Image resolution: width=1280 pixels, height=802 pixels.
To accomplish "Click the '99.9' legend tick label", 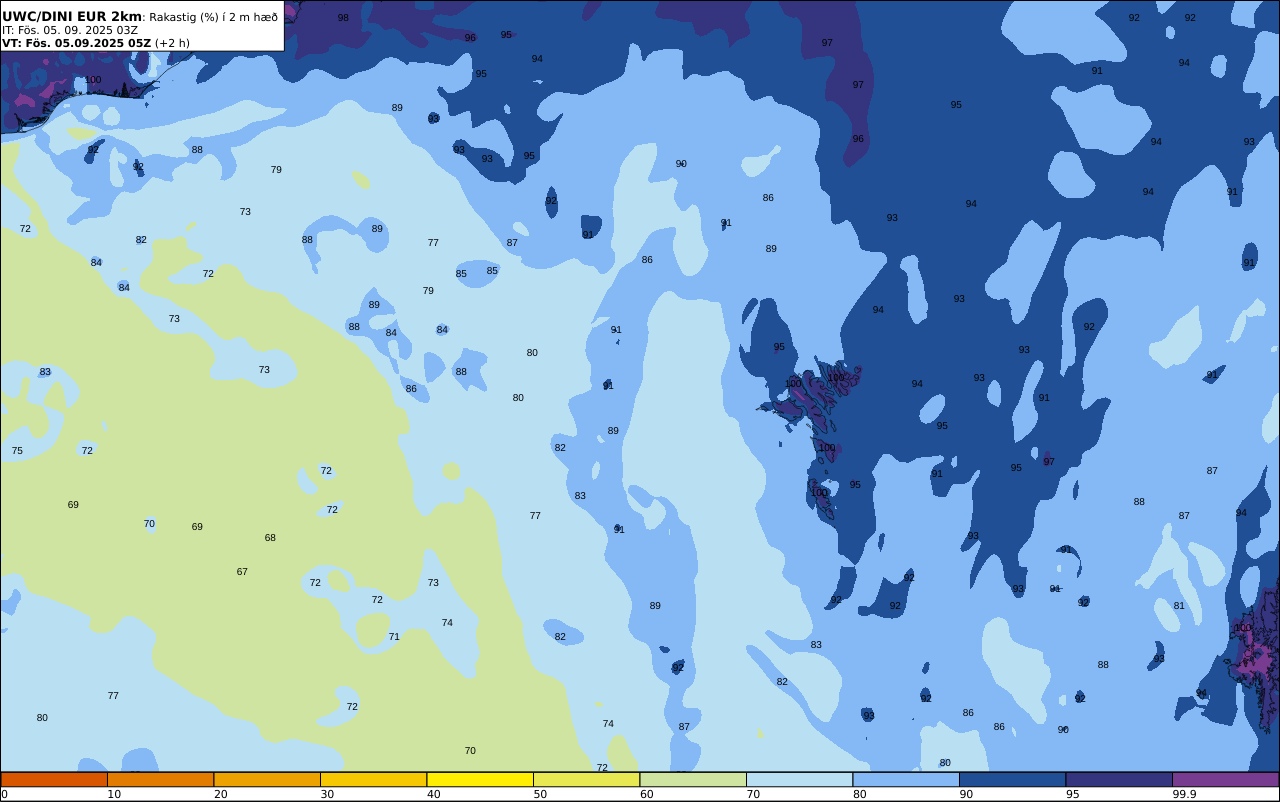I will pos(1185,794).
